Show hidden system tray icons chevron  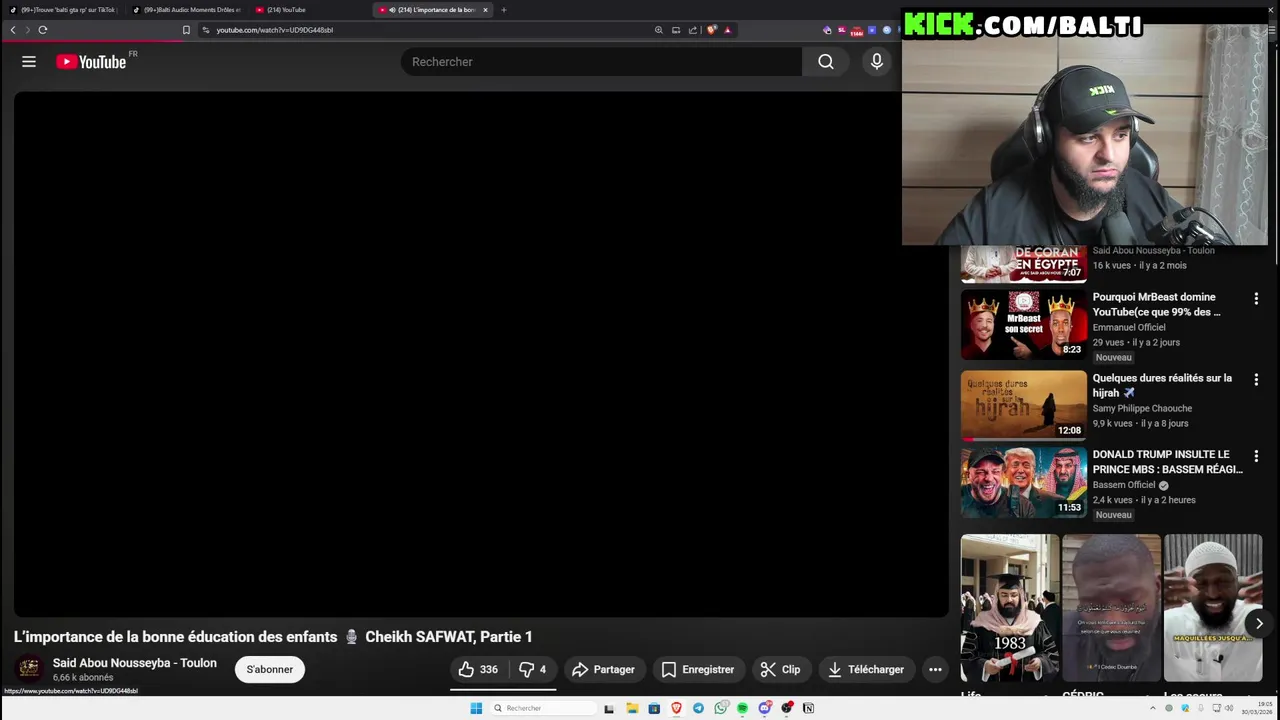tap(1154, 708)
